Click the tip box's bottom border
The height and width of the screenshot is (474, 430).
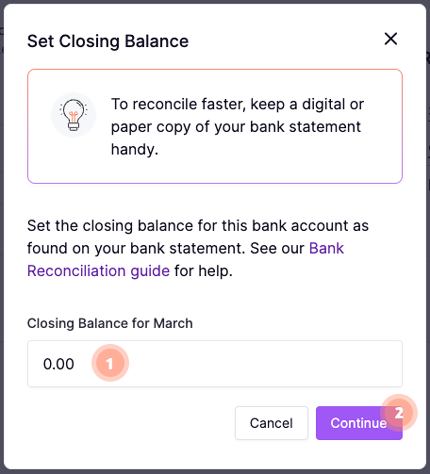215,183
